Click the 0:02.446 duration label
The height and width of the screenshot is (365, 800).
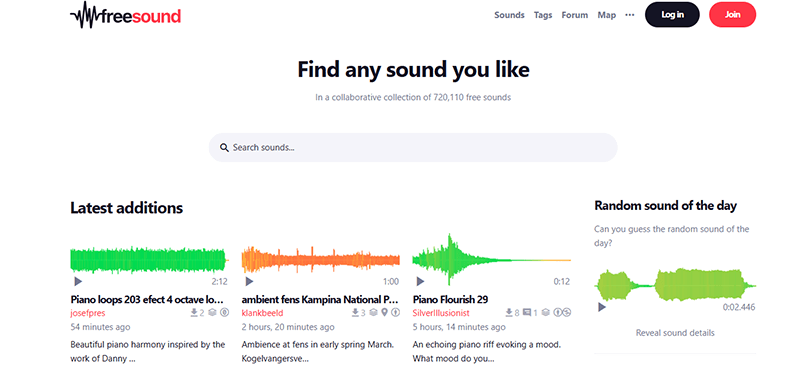point(739,307)
